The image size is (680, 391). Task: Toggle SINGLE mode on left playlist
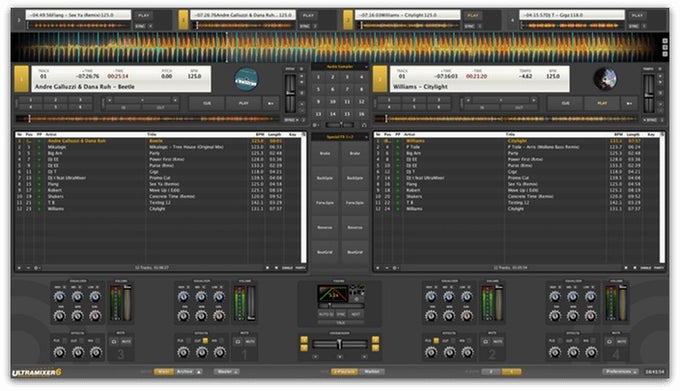tap(288, 268)
